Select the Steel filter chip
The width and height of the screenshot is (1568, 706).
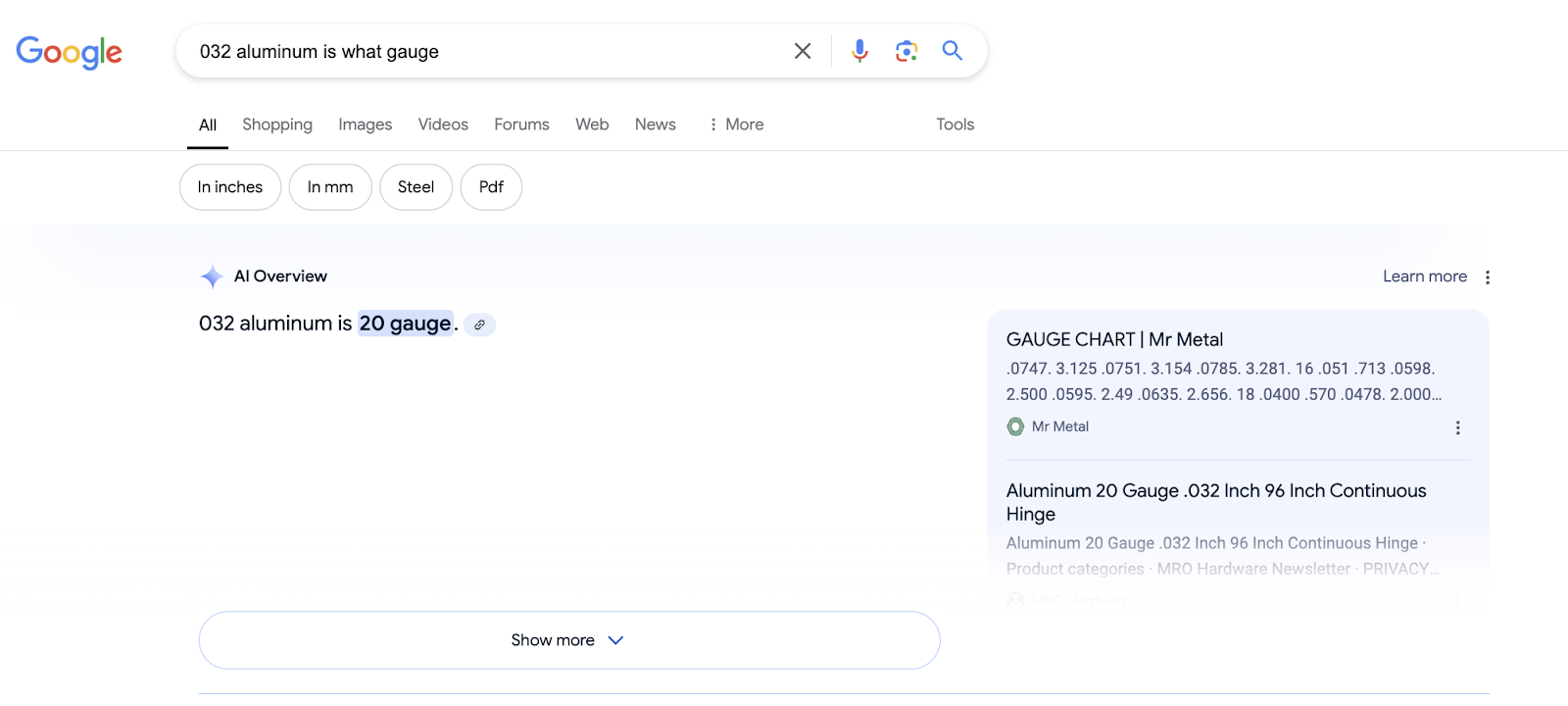tap(416, 187)
